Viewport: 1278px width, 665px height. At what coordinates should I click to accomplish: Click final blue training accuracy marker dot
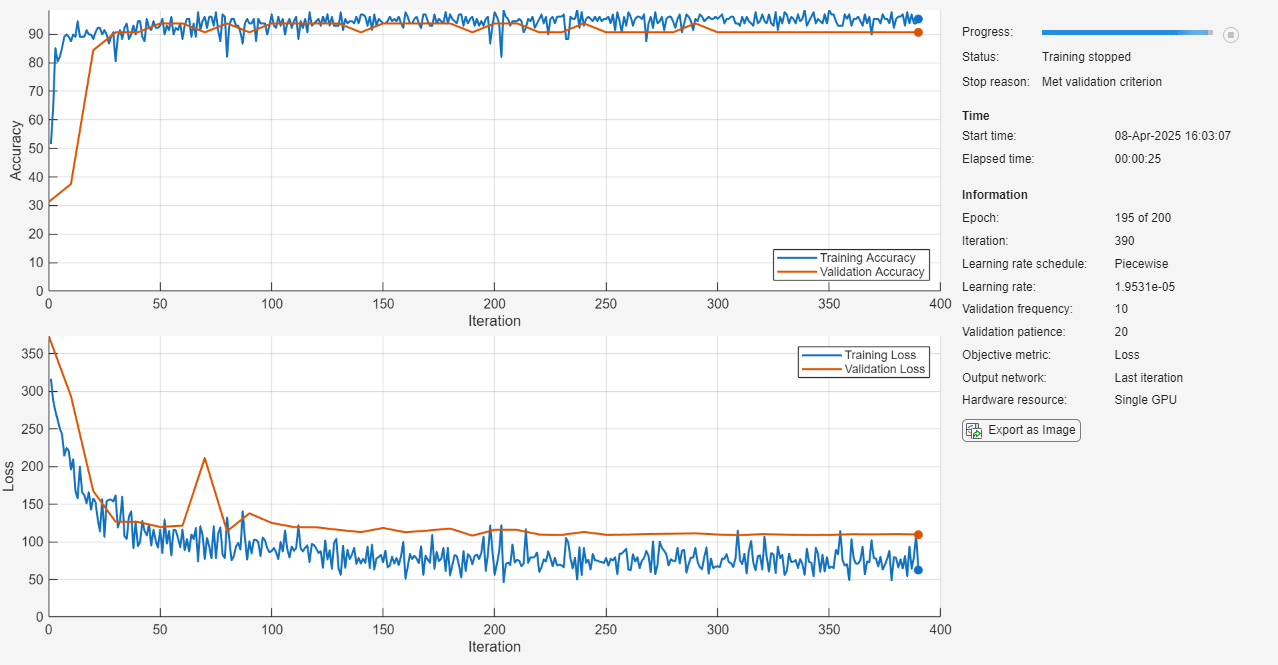(918, 19)
